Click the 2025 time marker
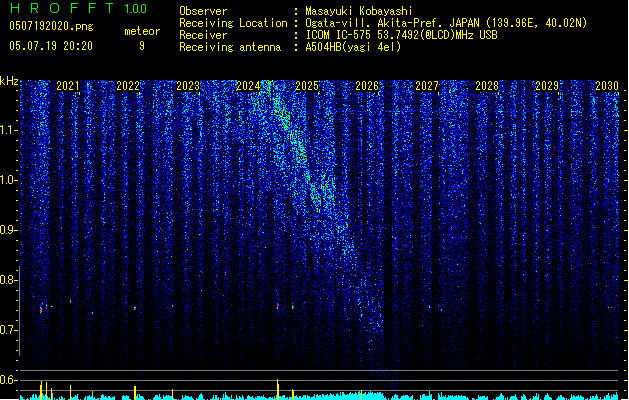The height and width of the screenshot is (400, 629). coord(307,86)
